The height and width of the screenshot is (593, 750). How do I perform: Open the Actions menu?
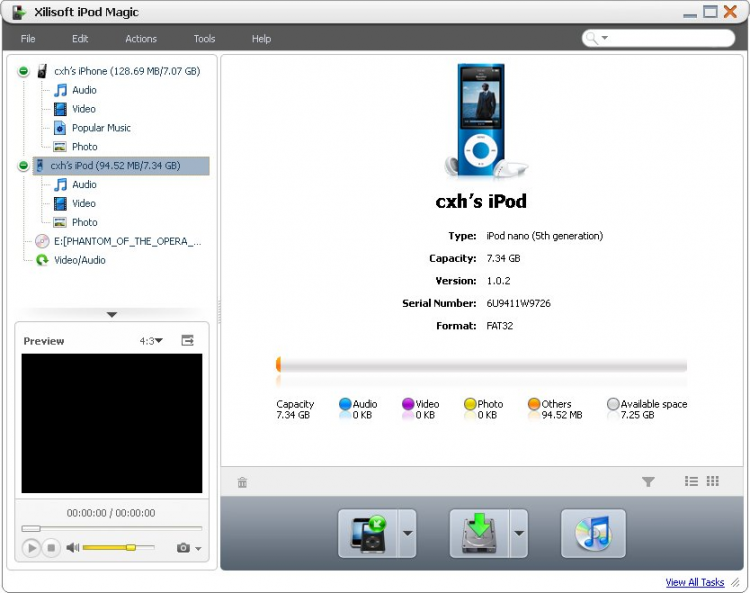point(141,39)
